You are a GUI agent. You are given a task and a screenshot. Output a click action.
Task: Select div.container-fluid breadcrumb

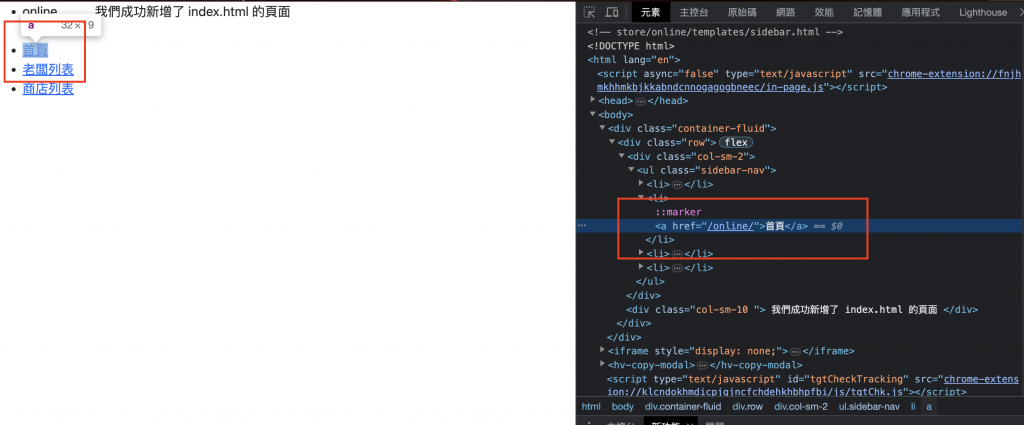[682, 407]
